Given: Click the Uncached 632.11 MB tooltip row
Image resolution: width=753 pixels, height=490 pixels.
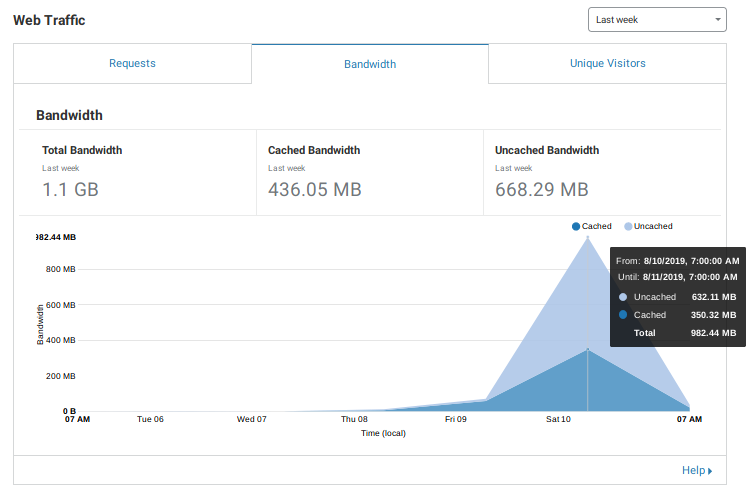Looking at the screenshot, I should 678,297.
